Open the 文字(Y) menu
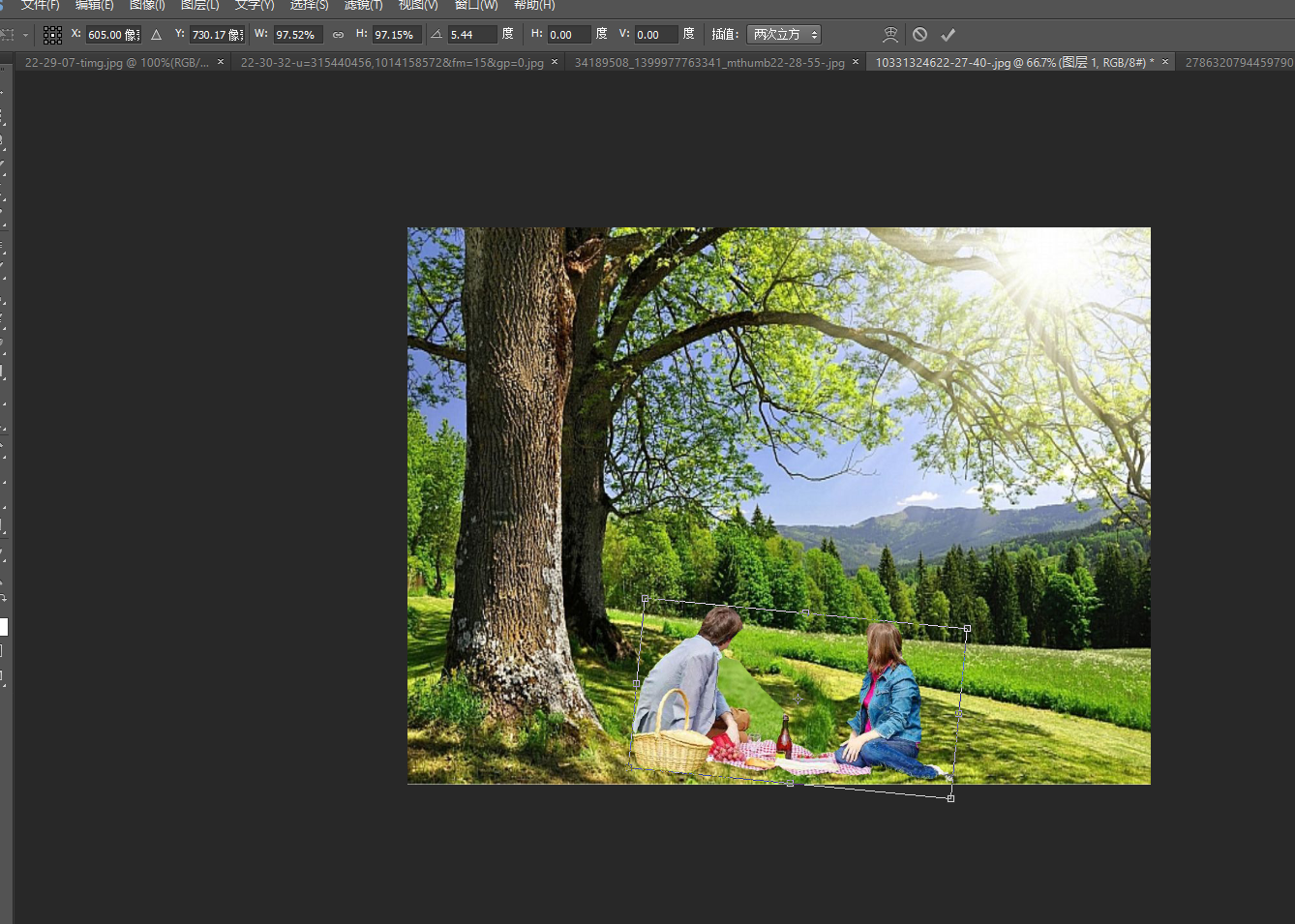Screen dimensions: 1295x924 (255, 5)
